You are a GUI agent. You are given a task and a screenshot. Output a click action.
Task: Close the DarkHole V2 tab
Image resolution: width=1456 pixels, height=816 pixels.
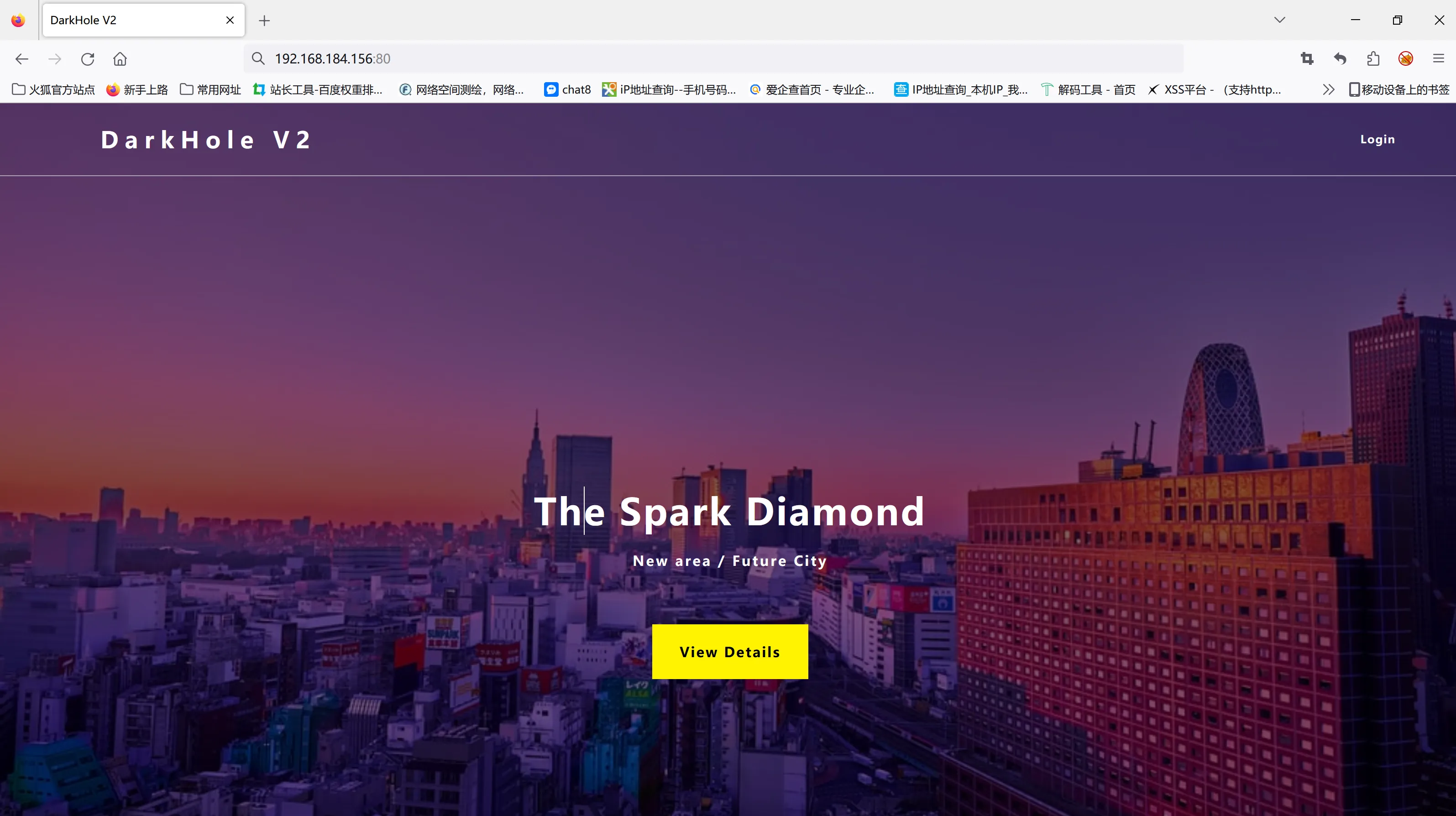[230, 21]
